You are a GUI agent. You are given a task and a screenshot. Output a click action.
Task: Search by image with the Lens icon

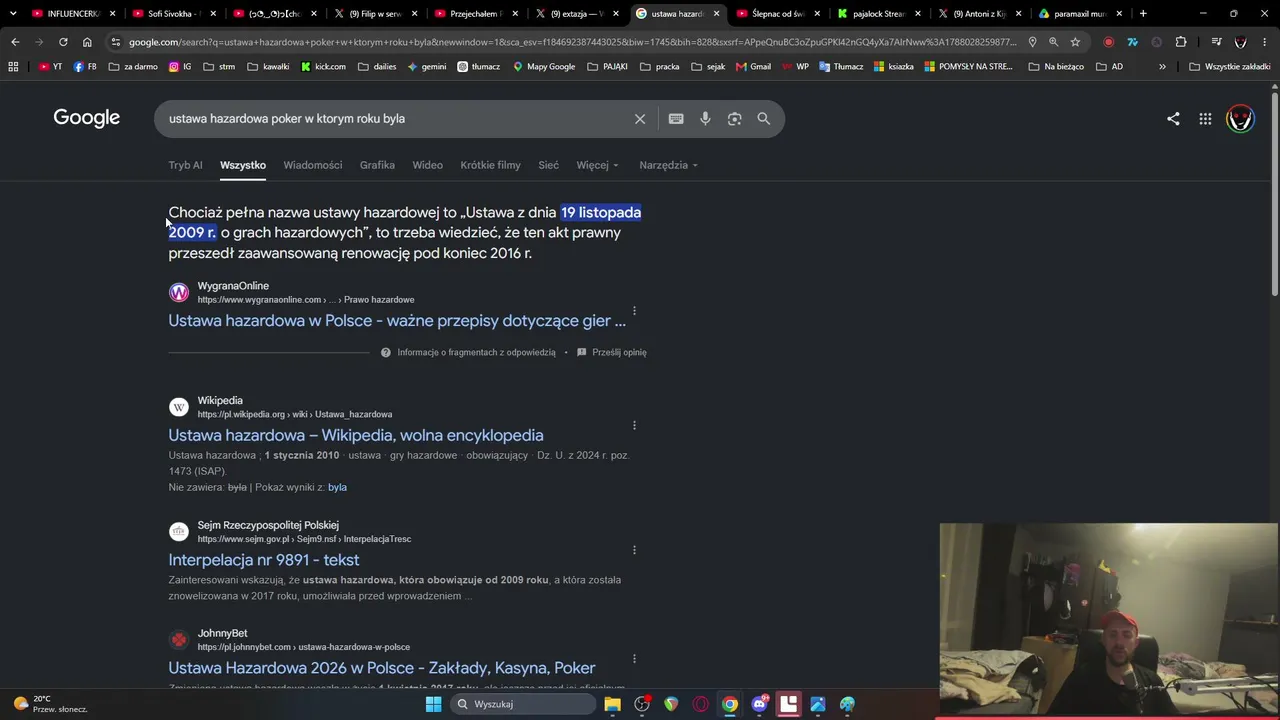click(735, 119)
